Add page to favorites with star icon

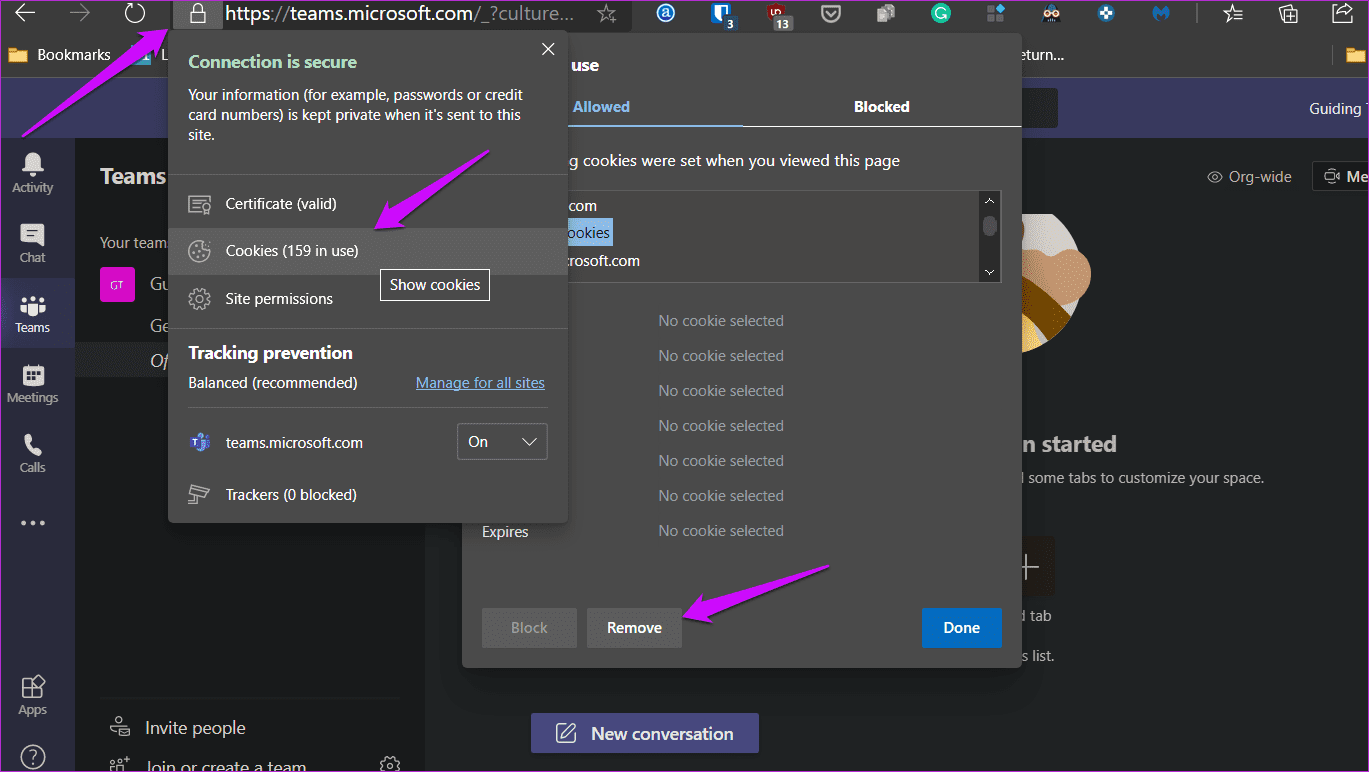coord(606,14)
